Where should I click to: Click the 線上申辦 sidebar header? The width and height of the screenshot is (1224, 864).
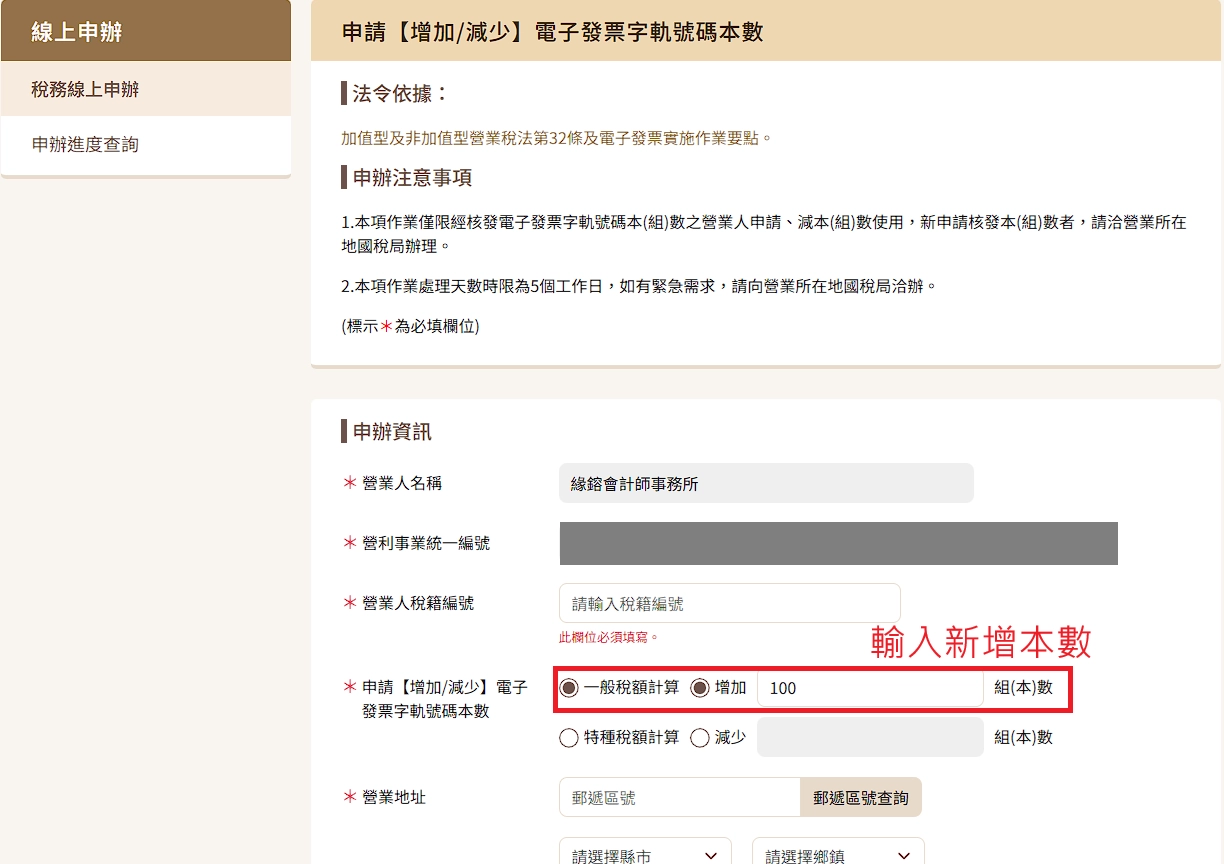click(77, 32)
